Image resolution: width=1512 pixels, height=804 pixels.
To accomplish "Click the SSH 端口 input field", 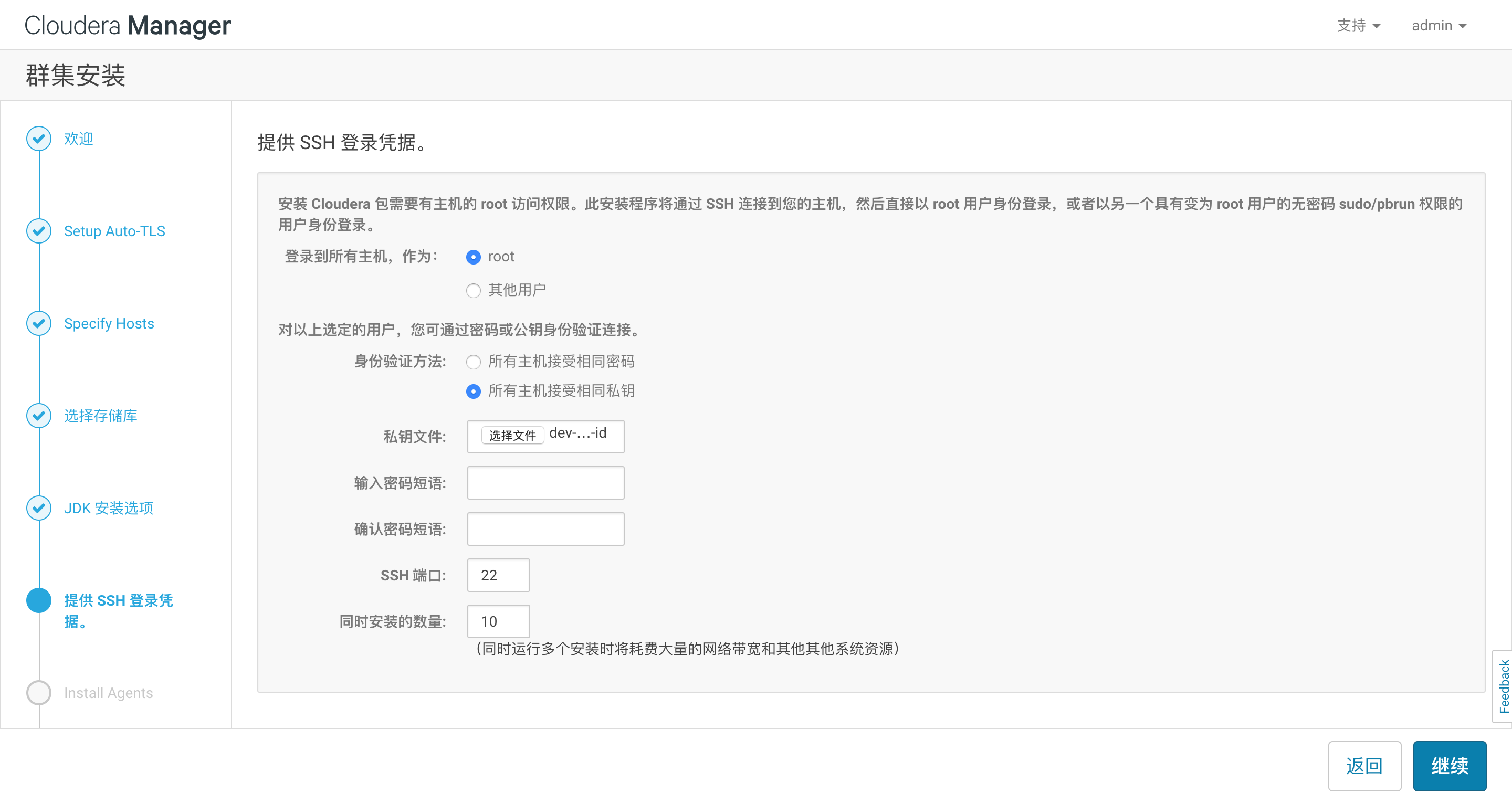I will pos(498,575).
